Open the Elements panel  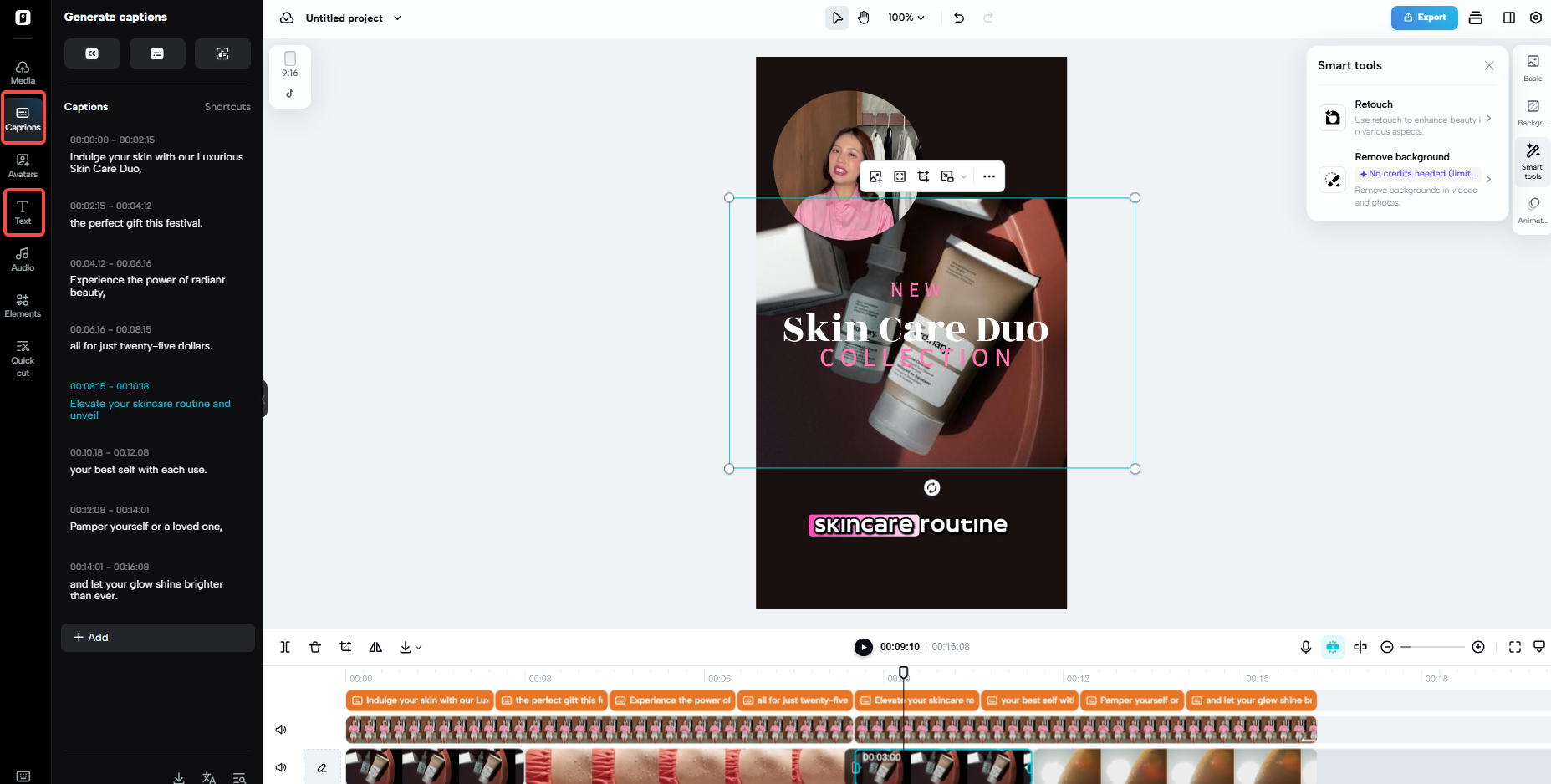(x=23, y=304)
